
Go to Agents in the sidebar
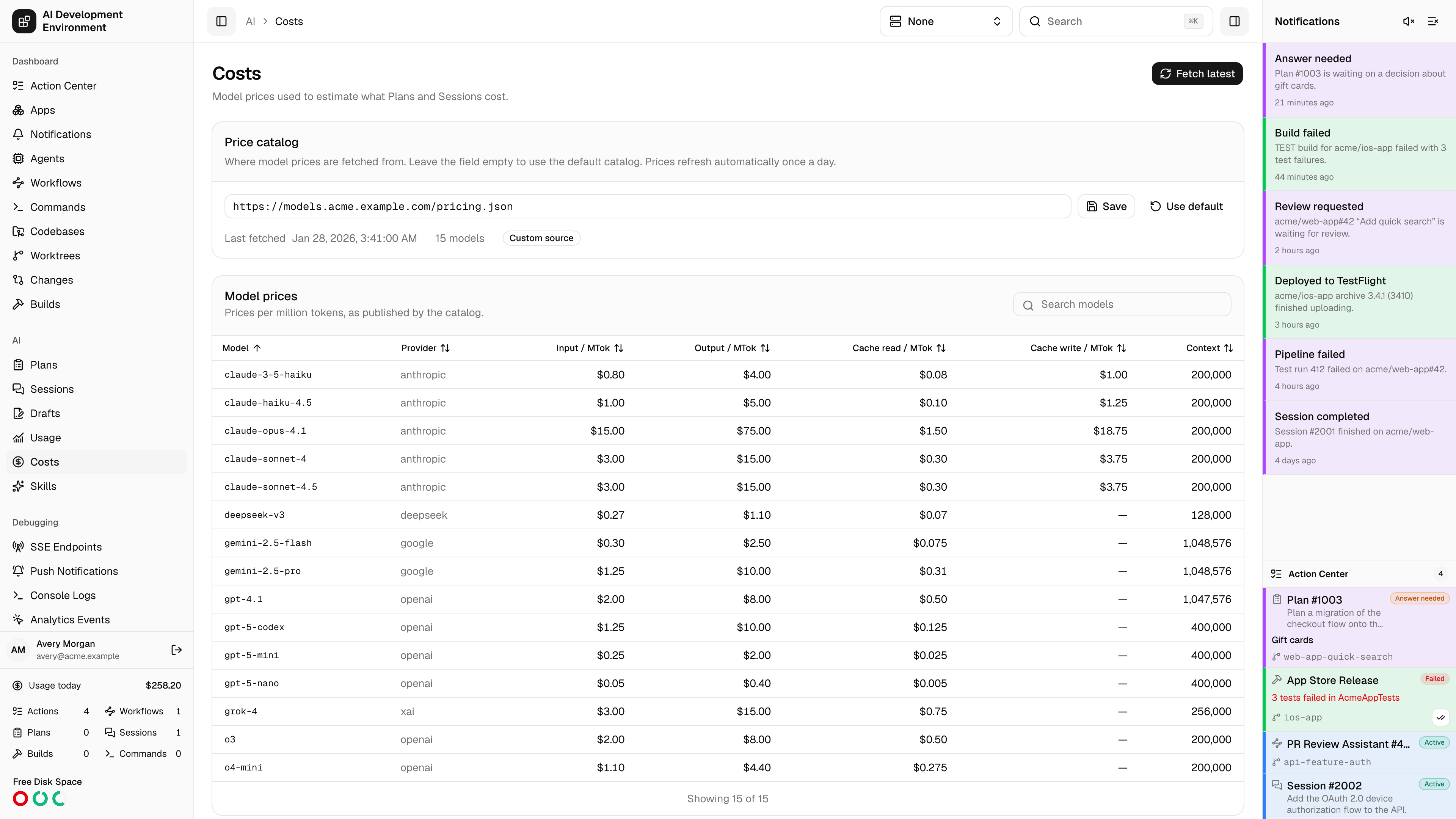(x=97, y=159)
